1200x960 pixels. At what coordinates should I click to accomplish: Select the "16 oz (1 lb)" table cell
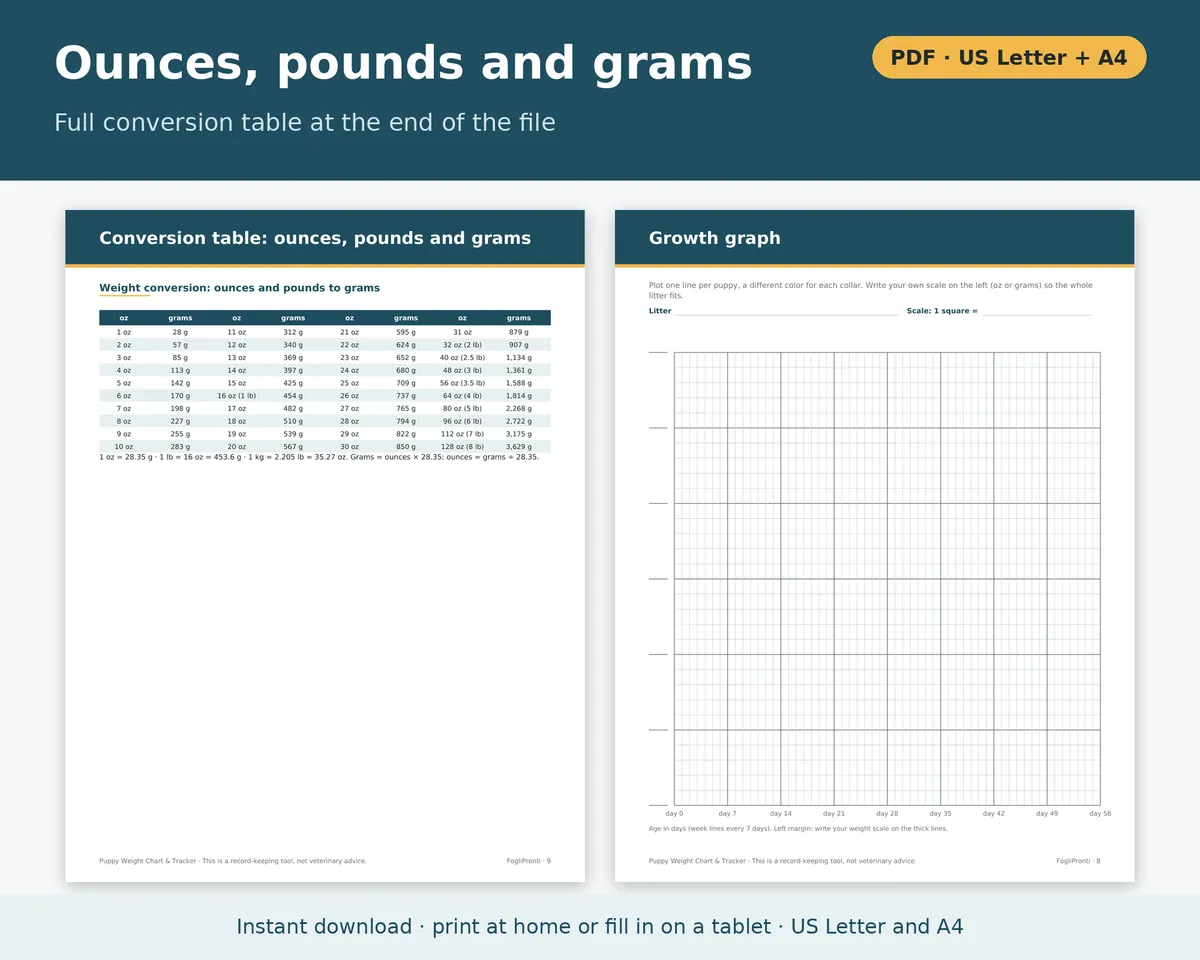click(237, 396)
